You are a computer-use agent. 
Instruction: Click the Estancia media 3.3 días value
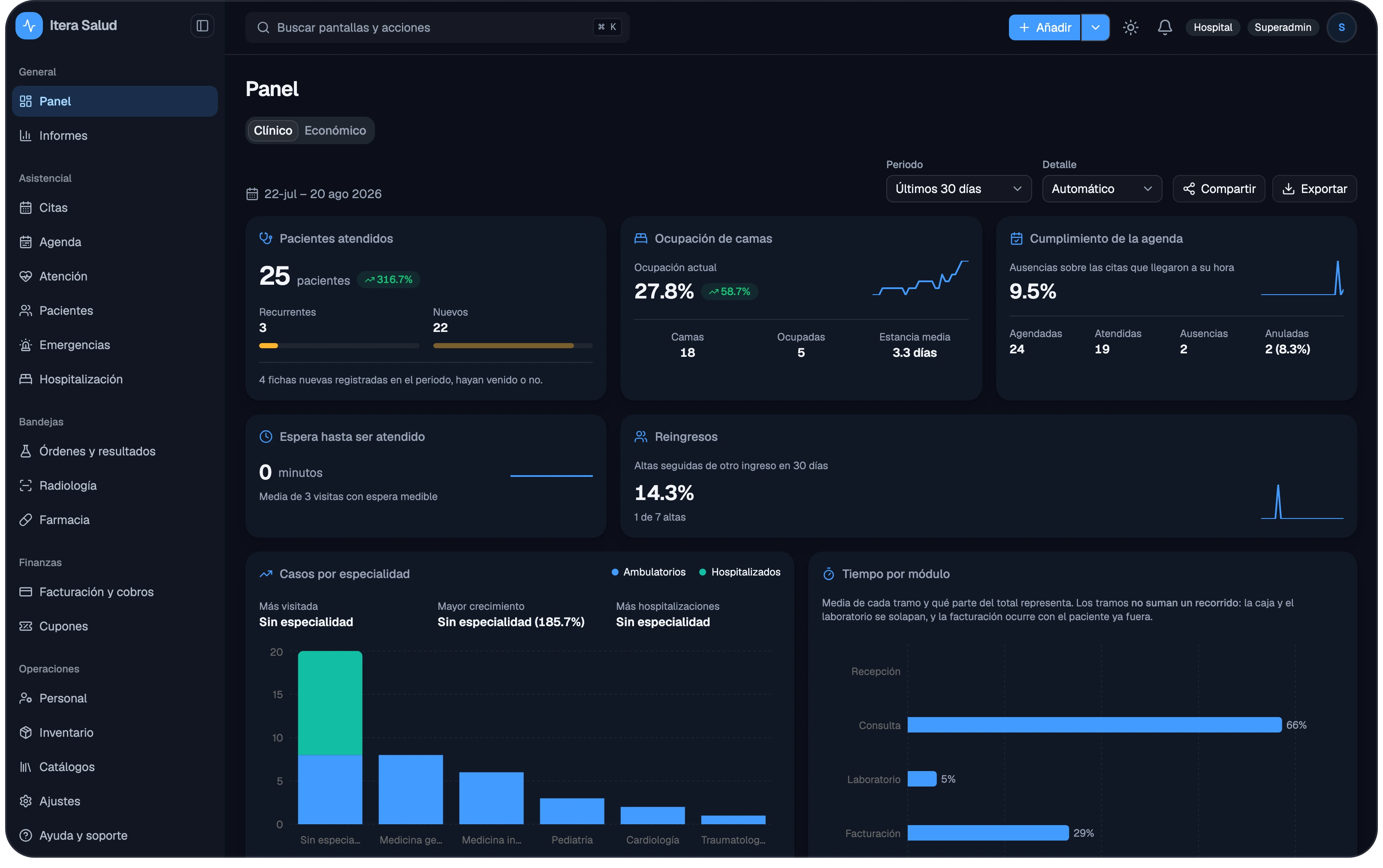click(x=915, y=353)
